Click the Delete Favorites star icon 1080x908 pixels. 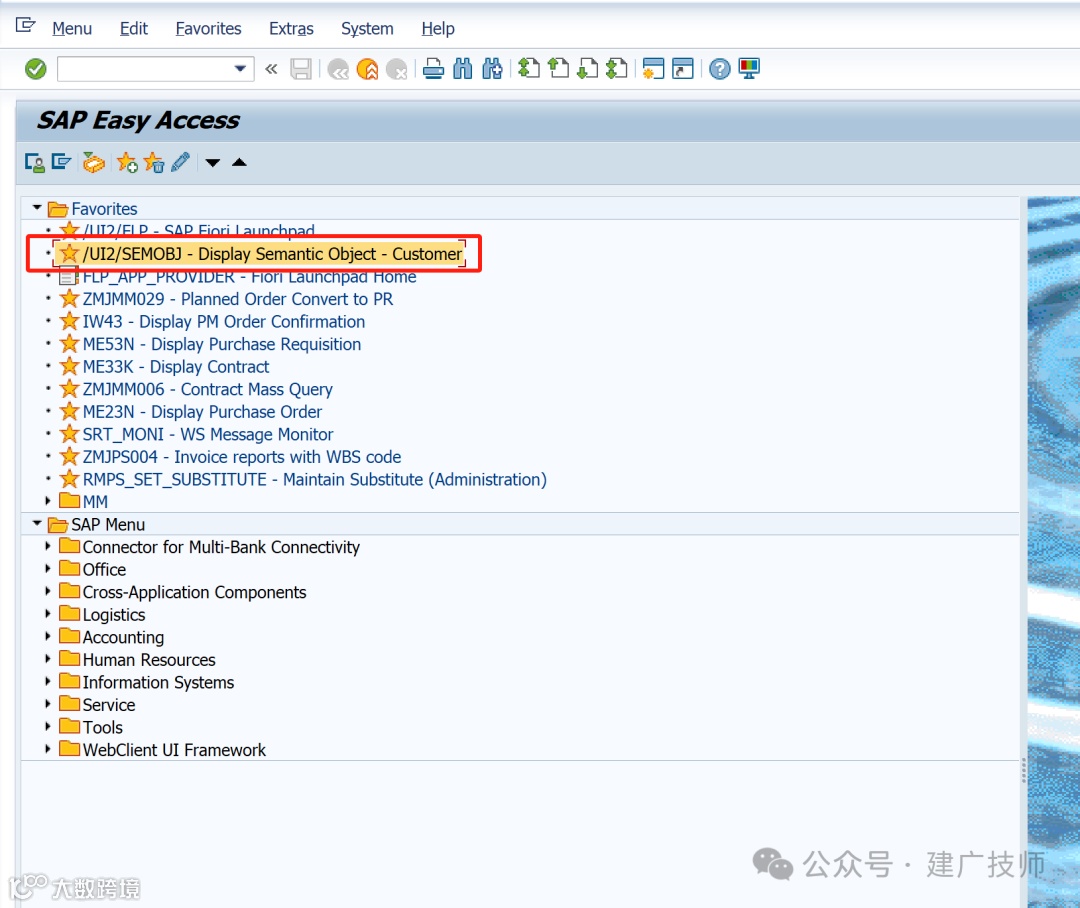click(x=154, y=163)
